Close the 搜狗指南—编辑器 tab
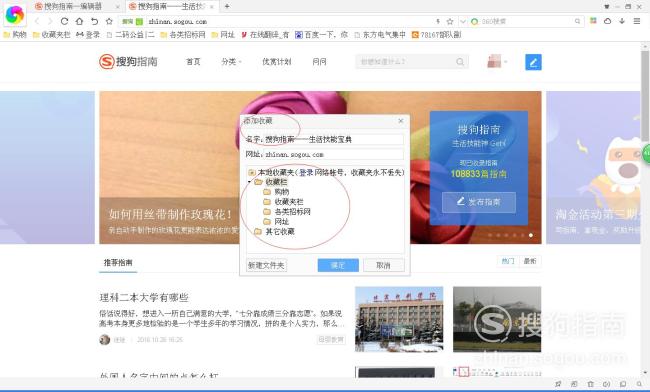Viewport: 650px width, 392px height. (118, 7)
